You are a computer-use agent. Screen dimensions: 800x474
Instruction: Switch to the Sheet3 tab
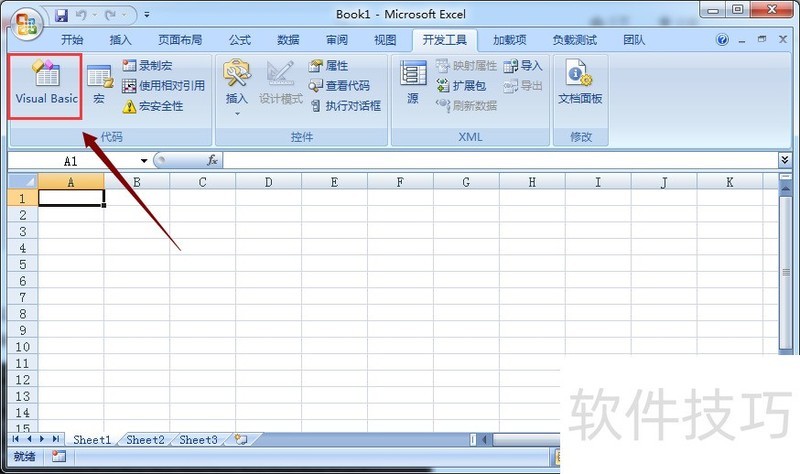pos(198,440)
